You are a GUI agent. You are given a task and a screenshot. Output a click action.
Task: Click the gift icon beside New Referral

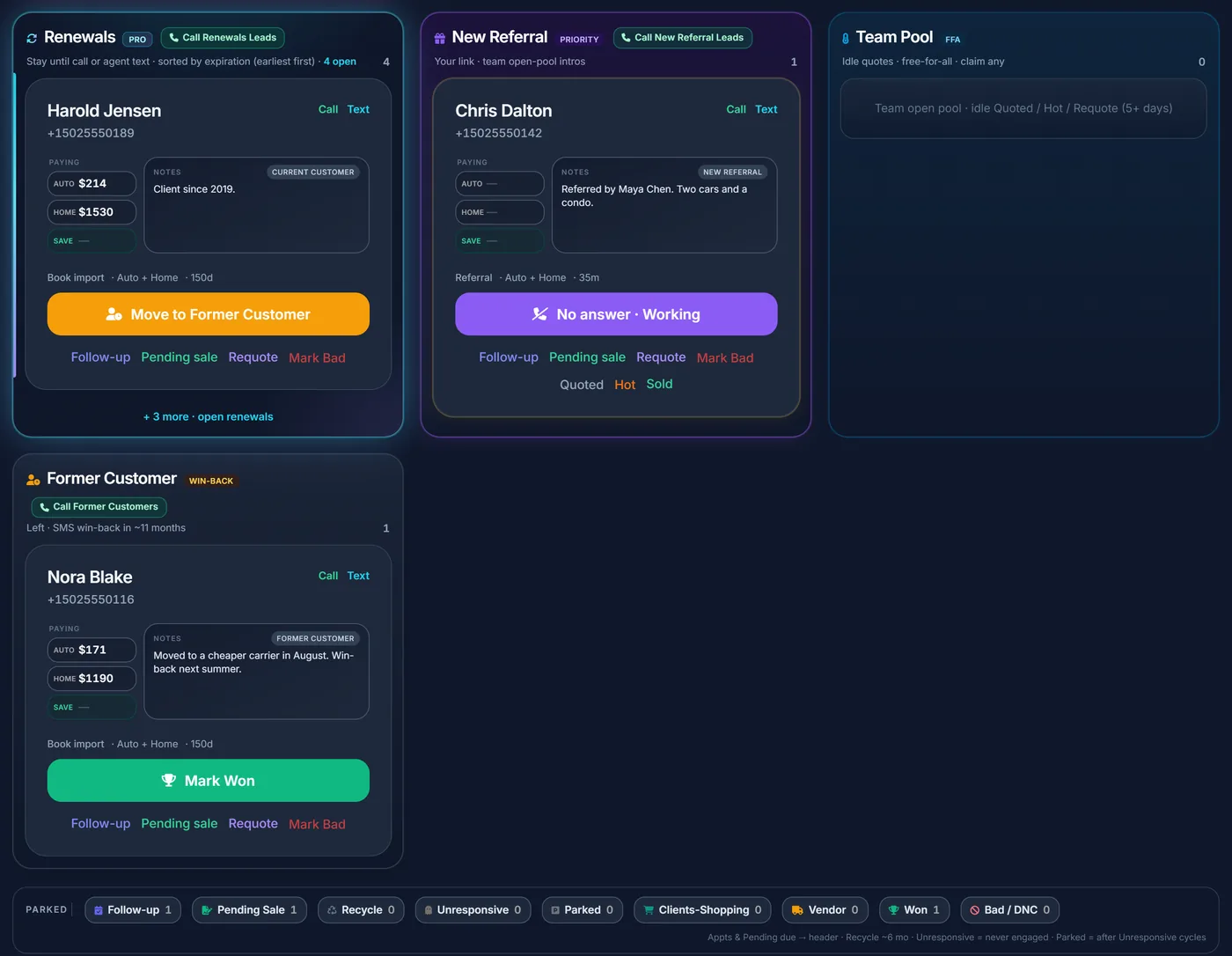[x=440, y=38]
